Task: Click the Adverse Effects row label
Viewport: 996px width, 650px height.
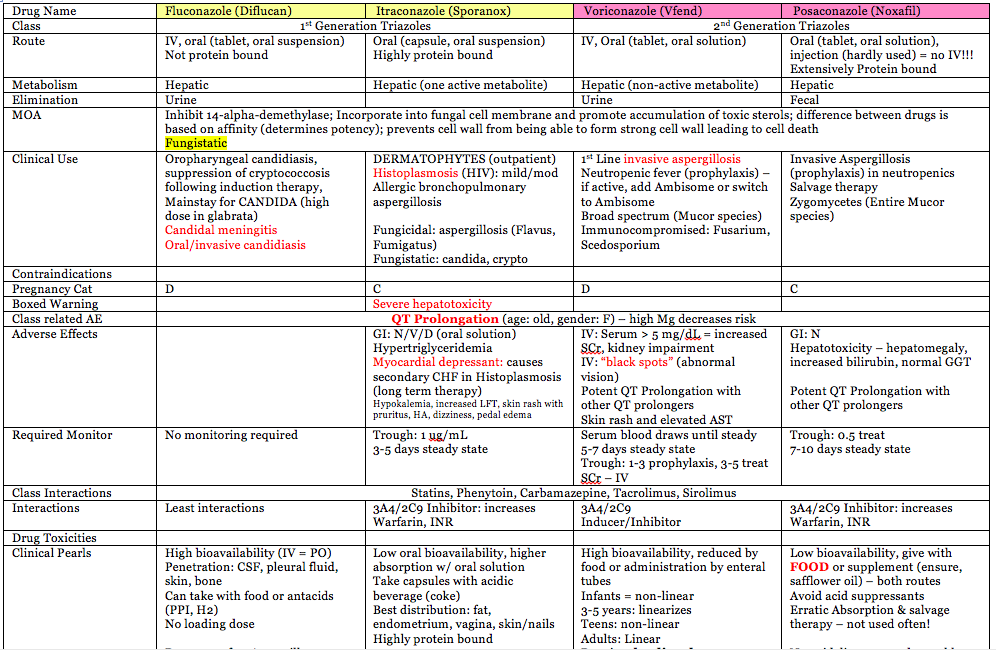Action: 55,334
